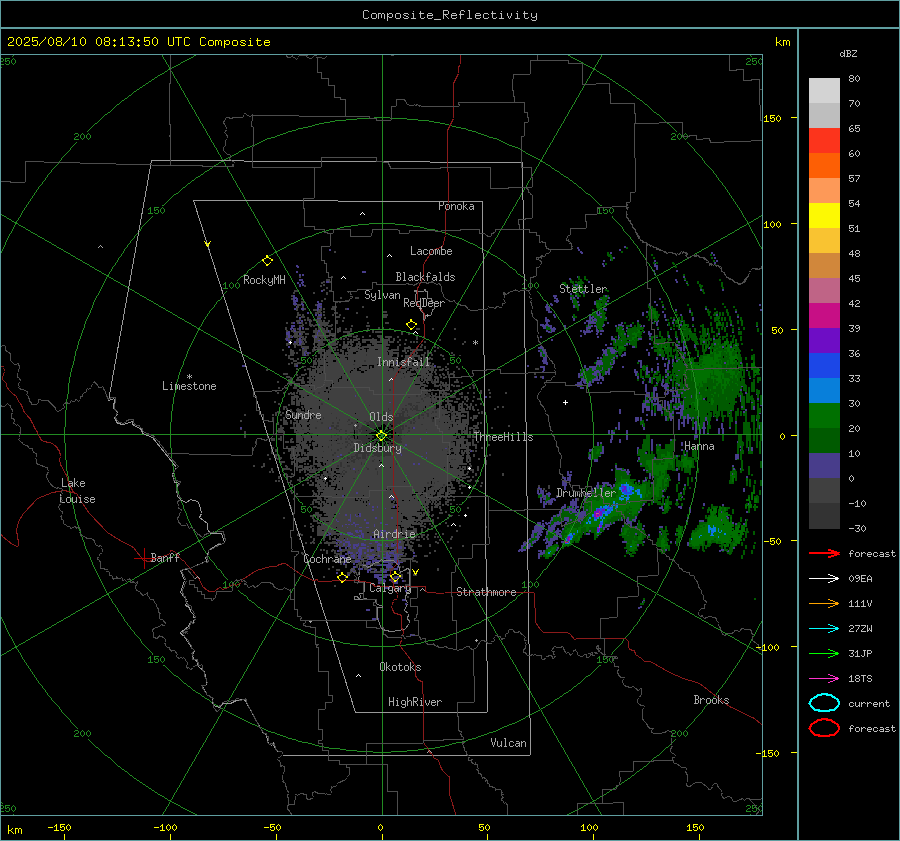Click the Strathmore town label
The width and height of the screenshot is (900, 841).
(x=486, y=592)
